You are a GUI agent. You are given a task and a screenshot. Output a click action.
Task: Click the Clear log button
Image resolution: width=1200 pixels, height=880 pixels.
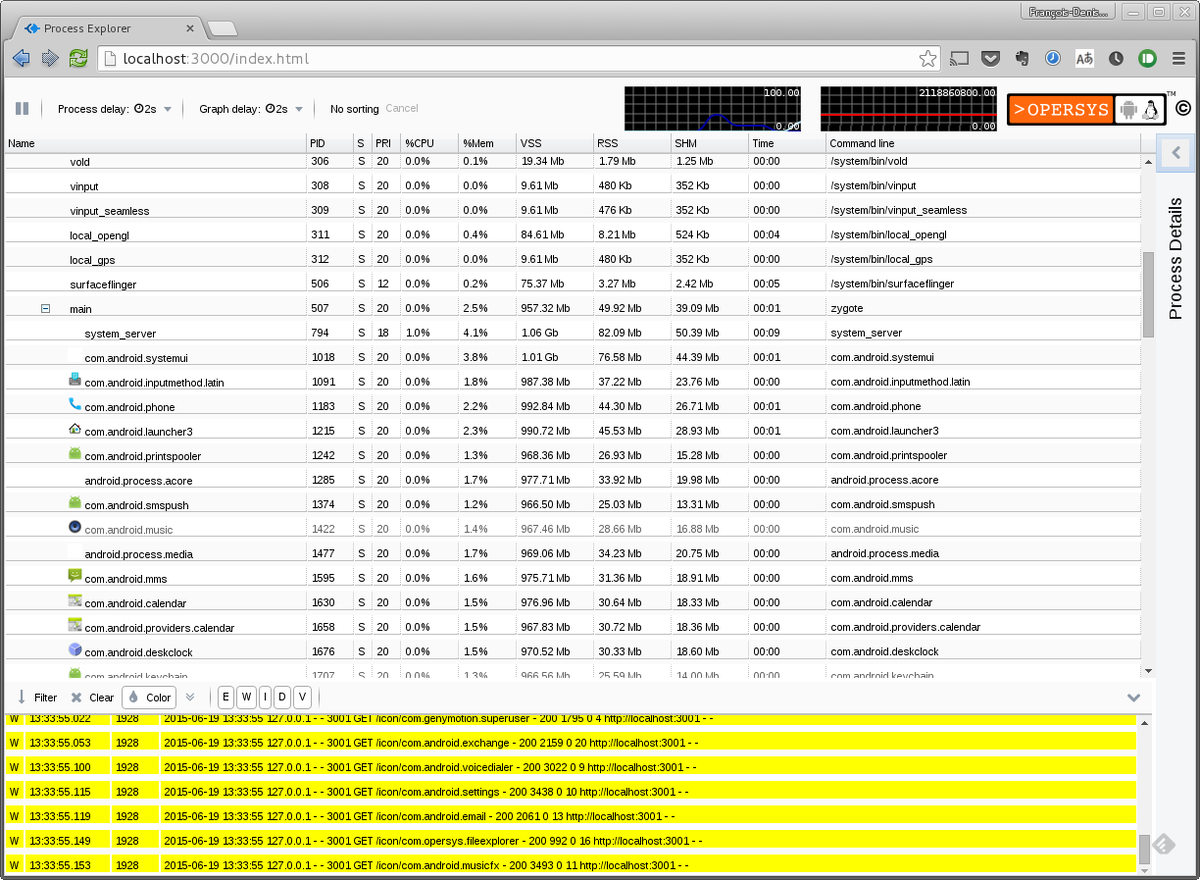[93, 697]
